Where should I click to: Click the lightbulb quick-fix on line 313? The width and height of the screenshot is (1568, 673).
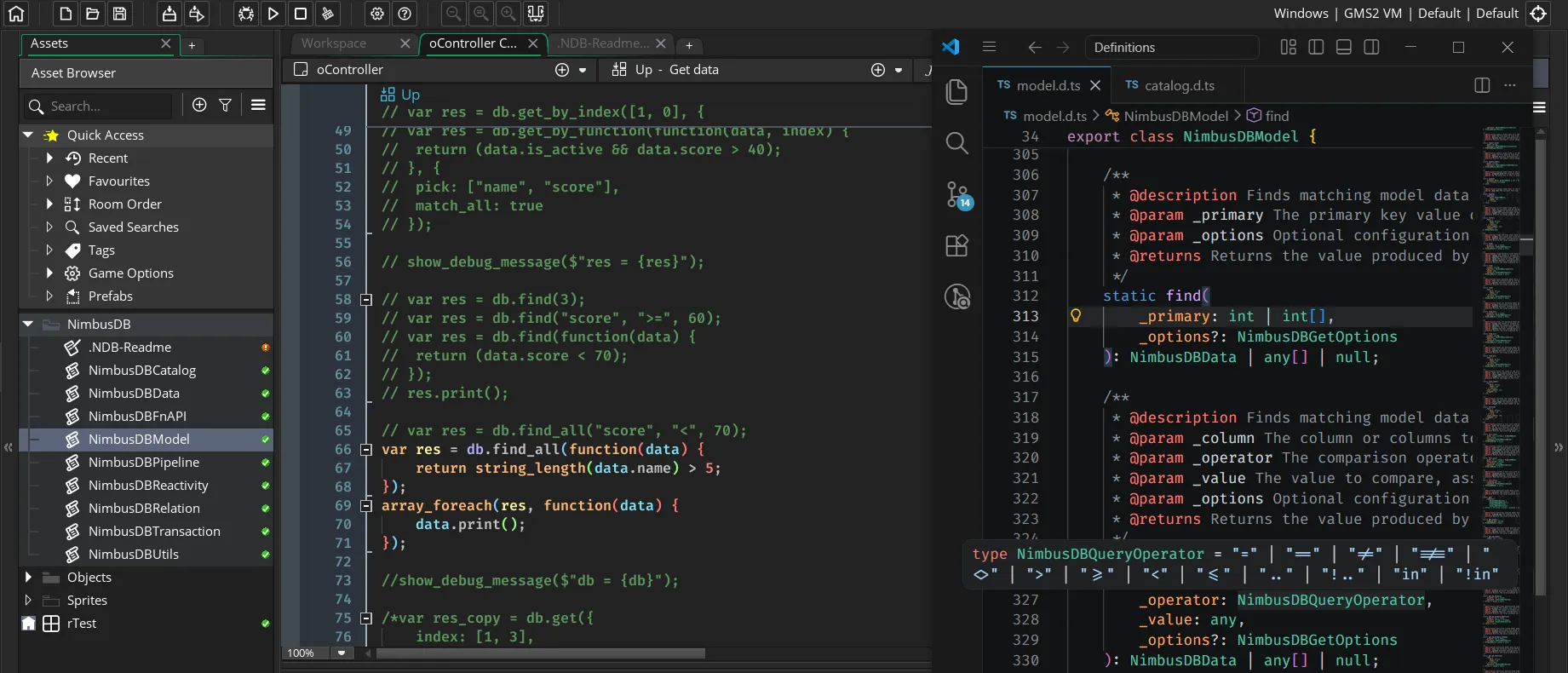coord(1076,316)
